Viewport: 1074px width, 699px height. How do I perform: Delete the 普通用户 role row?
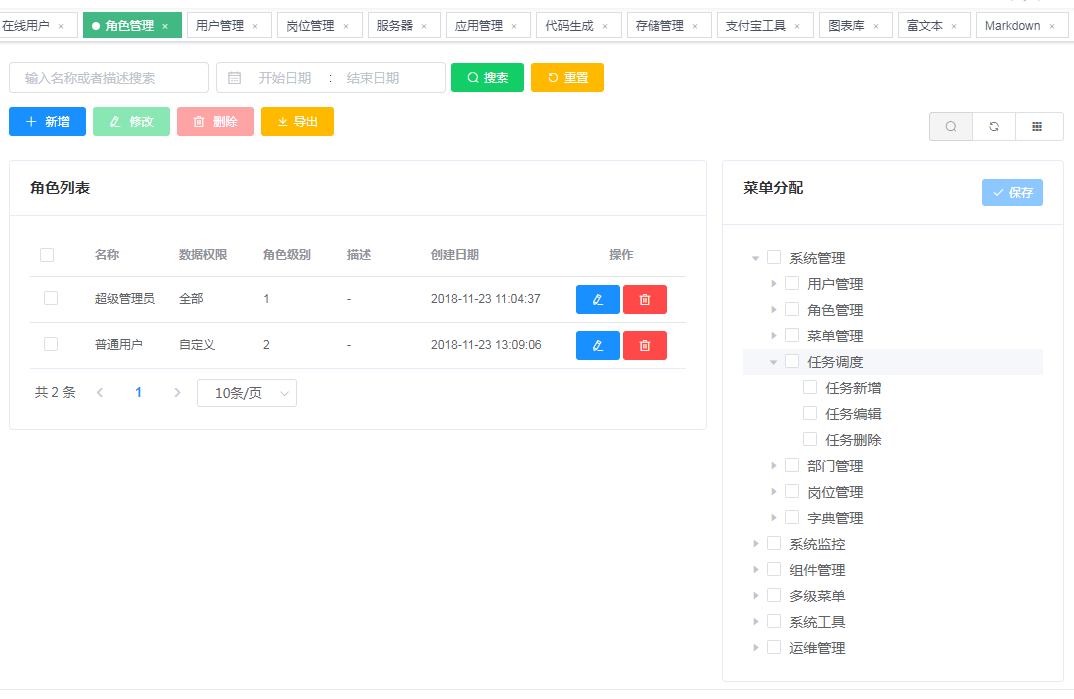[x=645, y=346]
